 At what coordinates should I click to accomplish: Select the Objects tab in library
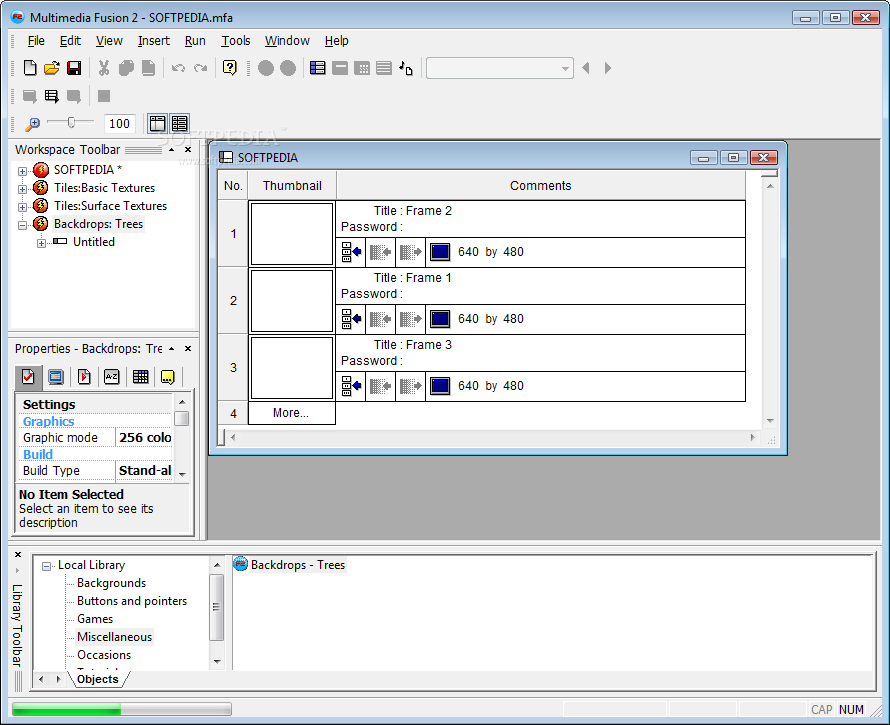[98, 679]
